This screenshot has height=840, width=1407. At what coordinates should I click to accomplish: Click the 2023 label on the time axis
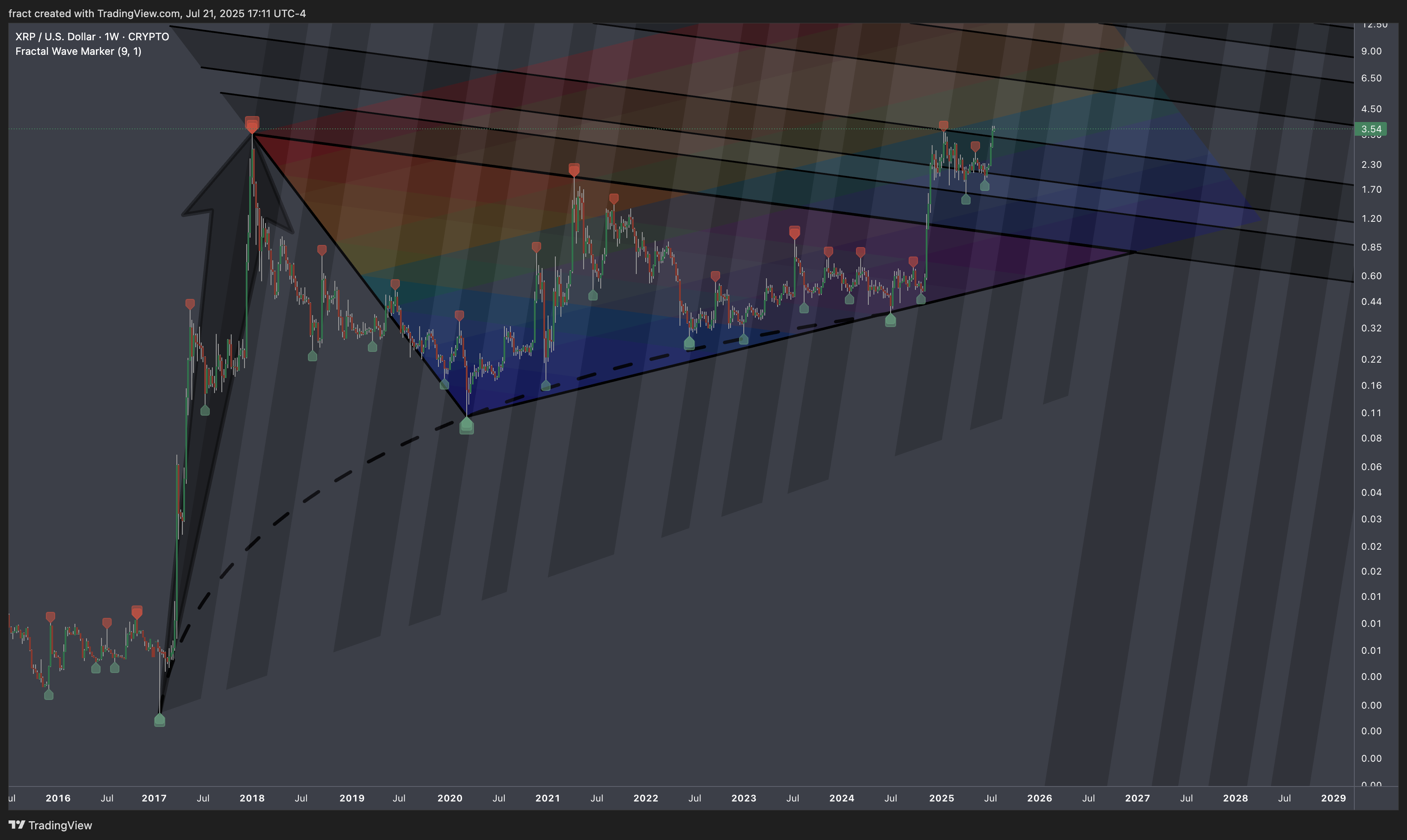coord(744,798)
